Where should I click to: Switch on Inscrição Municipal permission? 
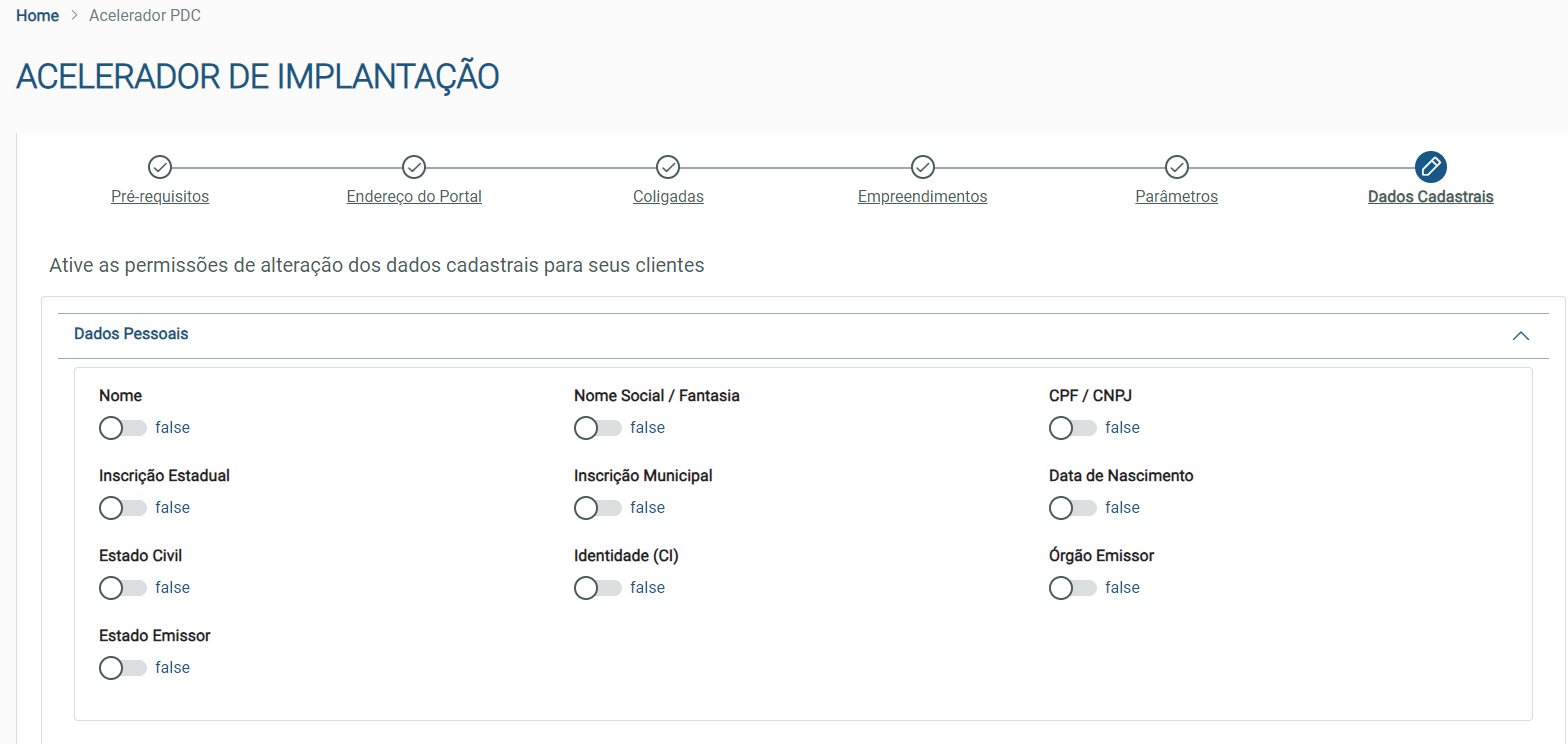tap(597, 508)
